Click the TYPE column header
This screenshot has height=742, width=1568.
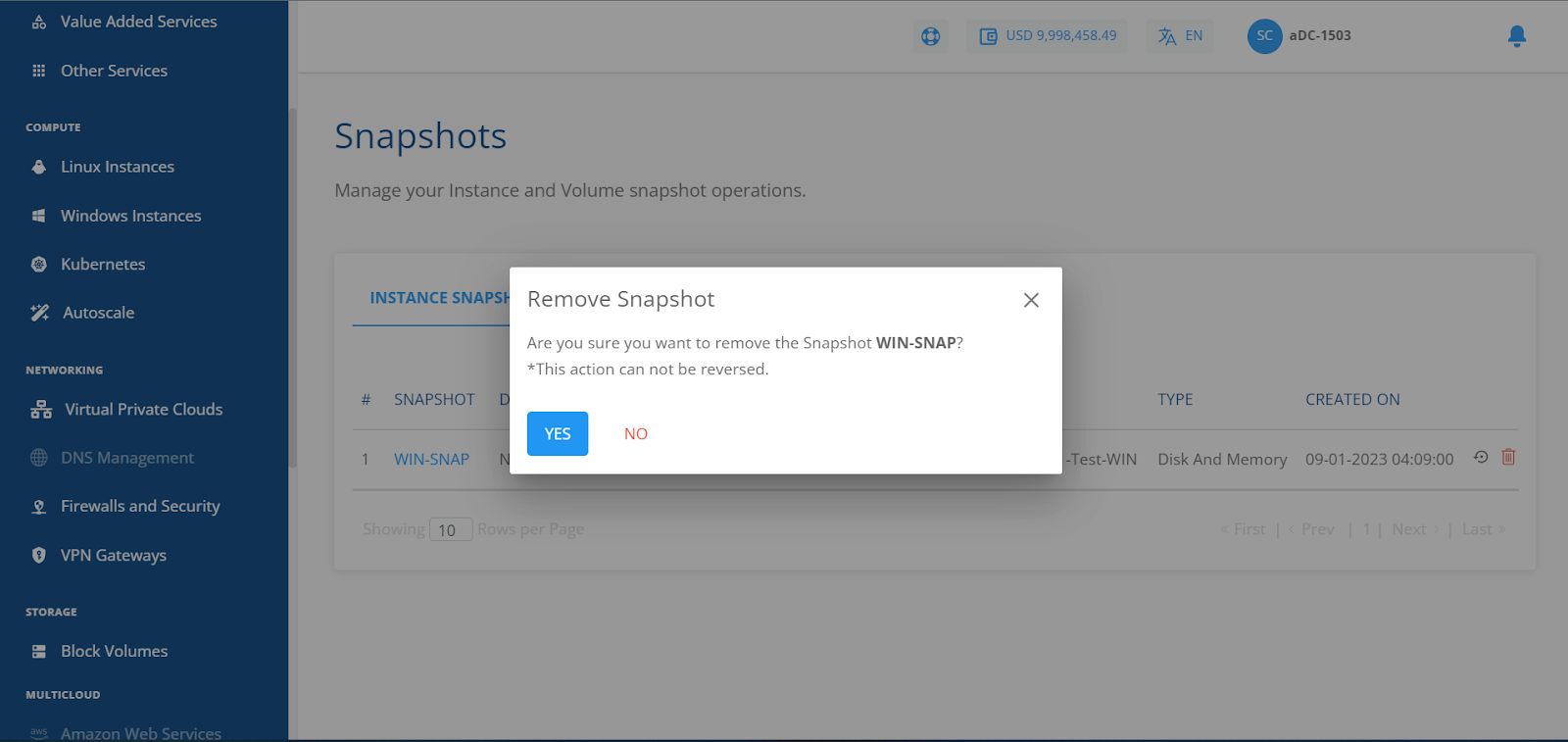tap(1175, 400)
